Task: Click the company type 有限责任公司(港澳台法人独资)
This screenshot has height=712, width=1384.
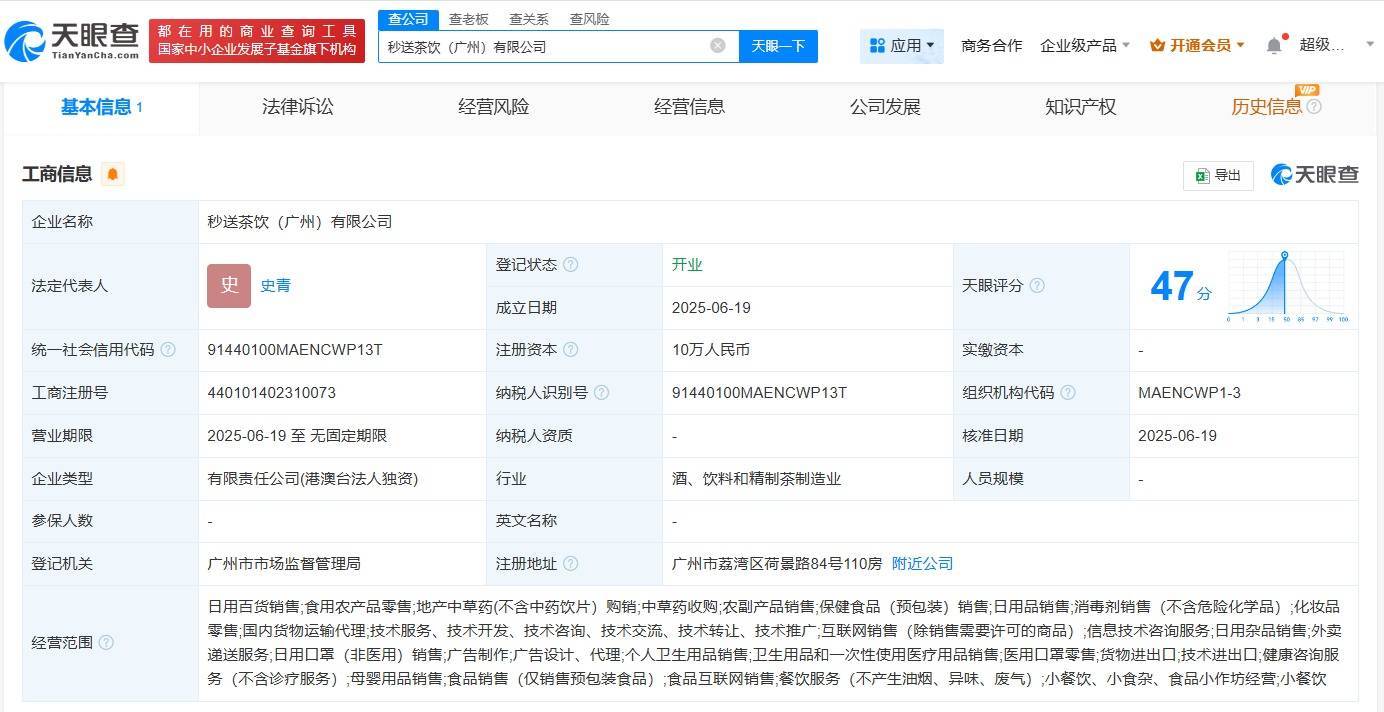Action: pyautogui.click(x=313, y=479)
